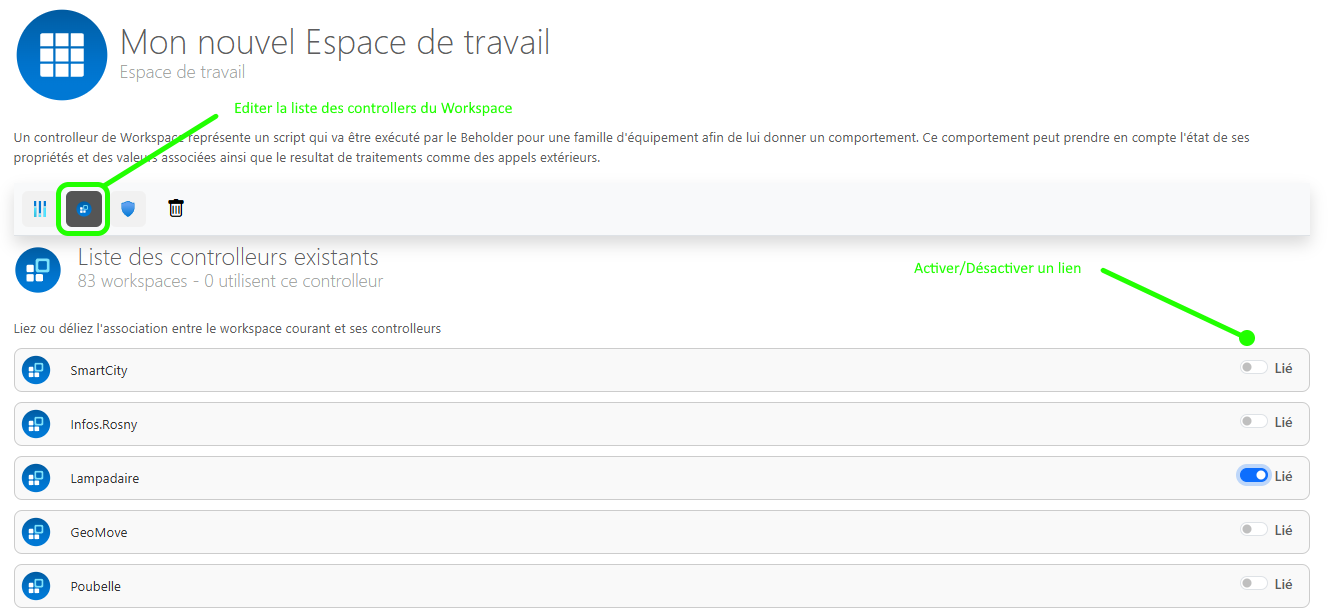Screen dimensions: 1332x614
Task: Click the Infos.Rosny controller icon
Action: point(36,424)
